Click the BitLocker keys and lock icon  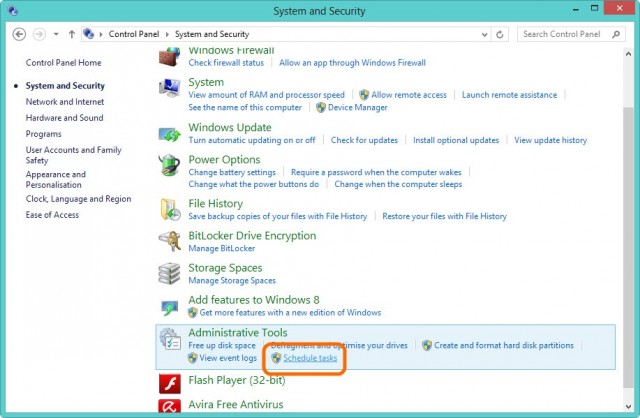[x=170, y=241]
